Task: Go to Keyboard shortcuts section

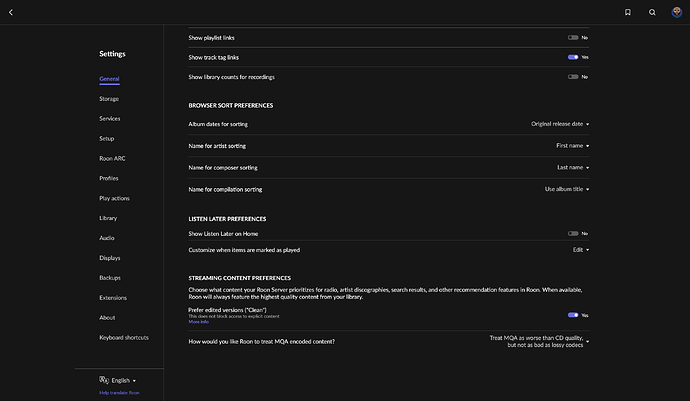Action: coord(125,337)
